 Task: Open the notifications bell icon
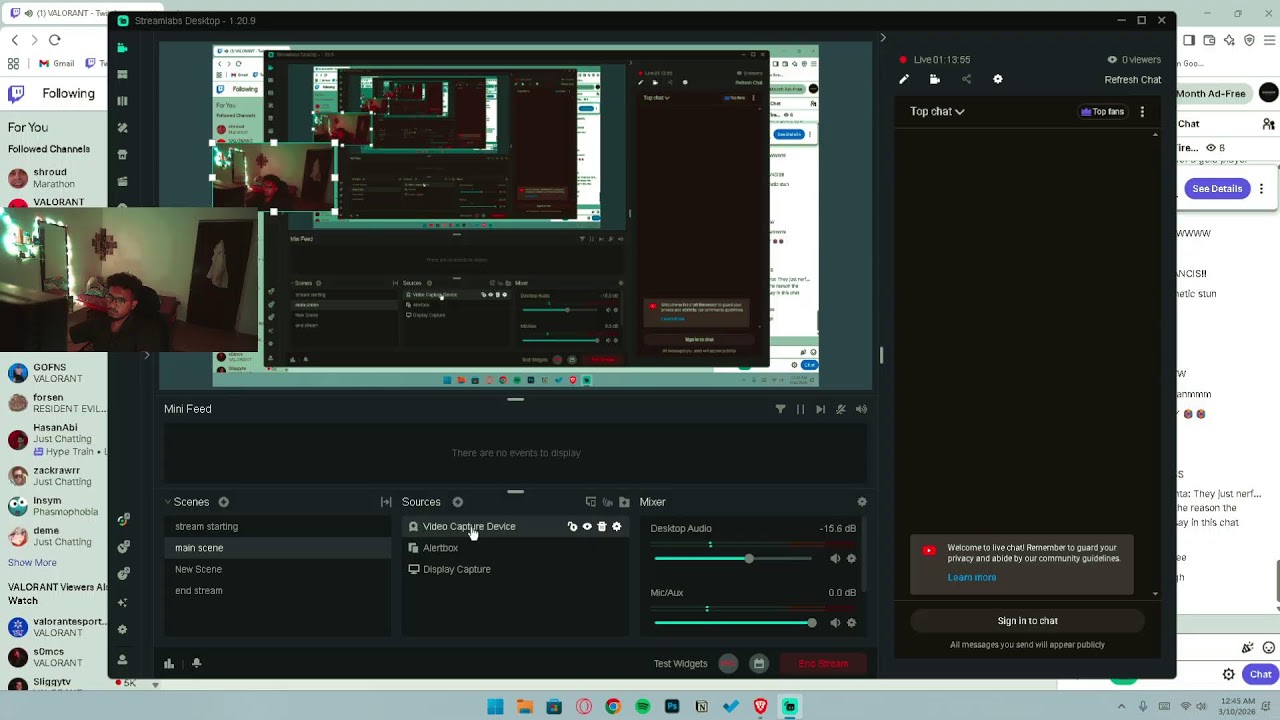(x=196, y=663)
